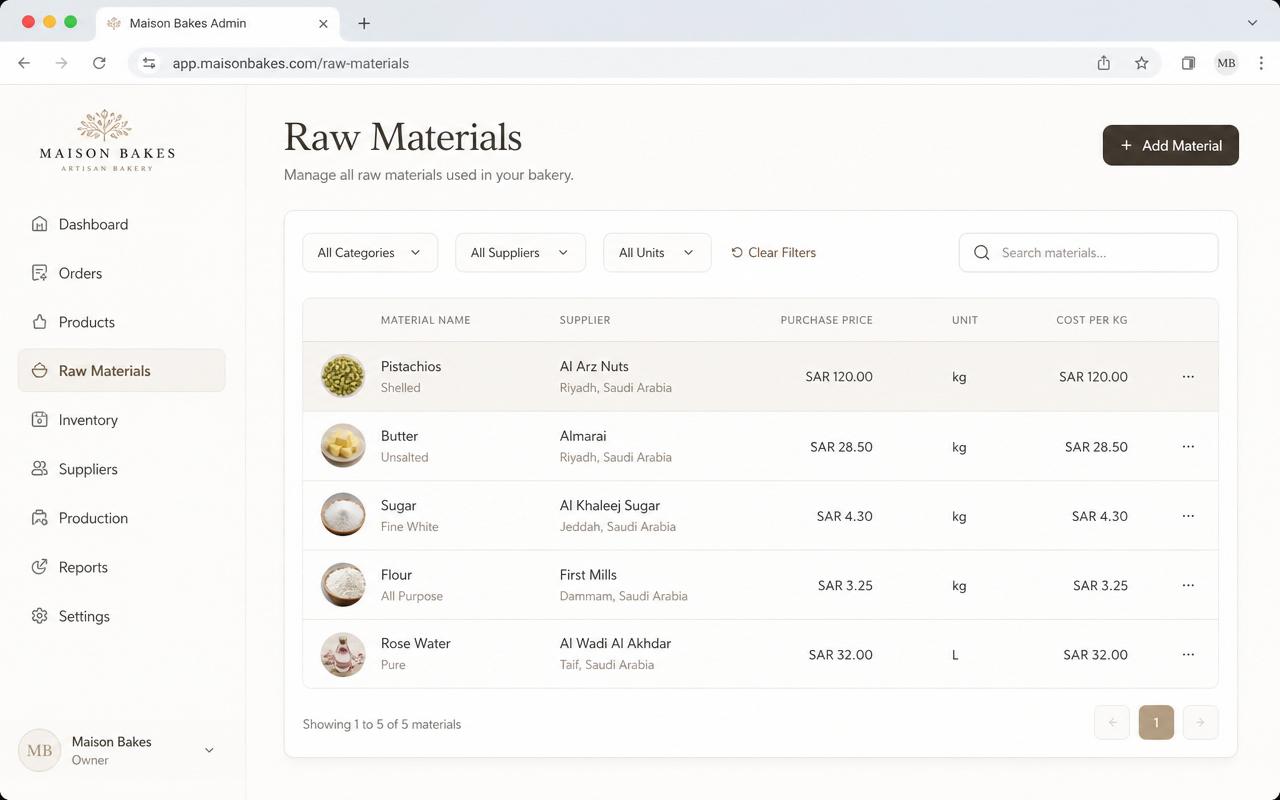Bookmark page with star icon
This screenshot has width=1280, height=800.
[1142, 63]
